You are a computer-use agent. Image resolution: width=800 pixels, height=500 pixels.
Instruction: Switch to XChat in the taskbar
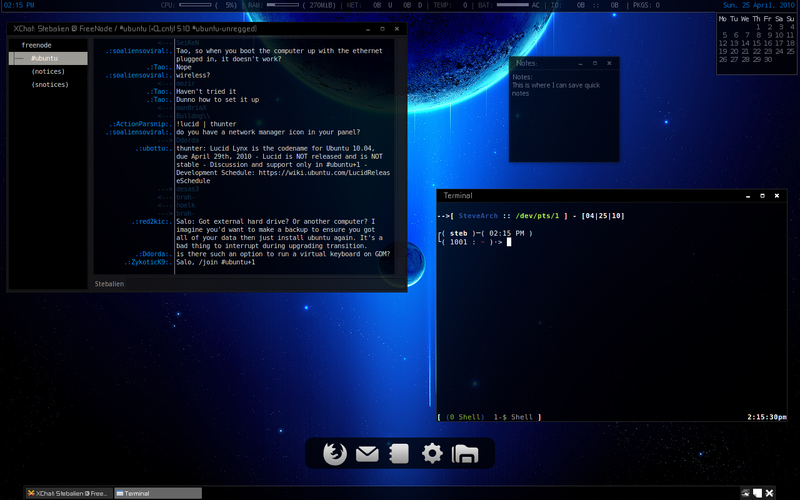pos(70,493)
